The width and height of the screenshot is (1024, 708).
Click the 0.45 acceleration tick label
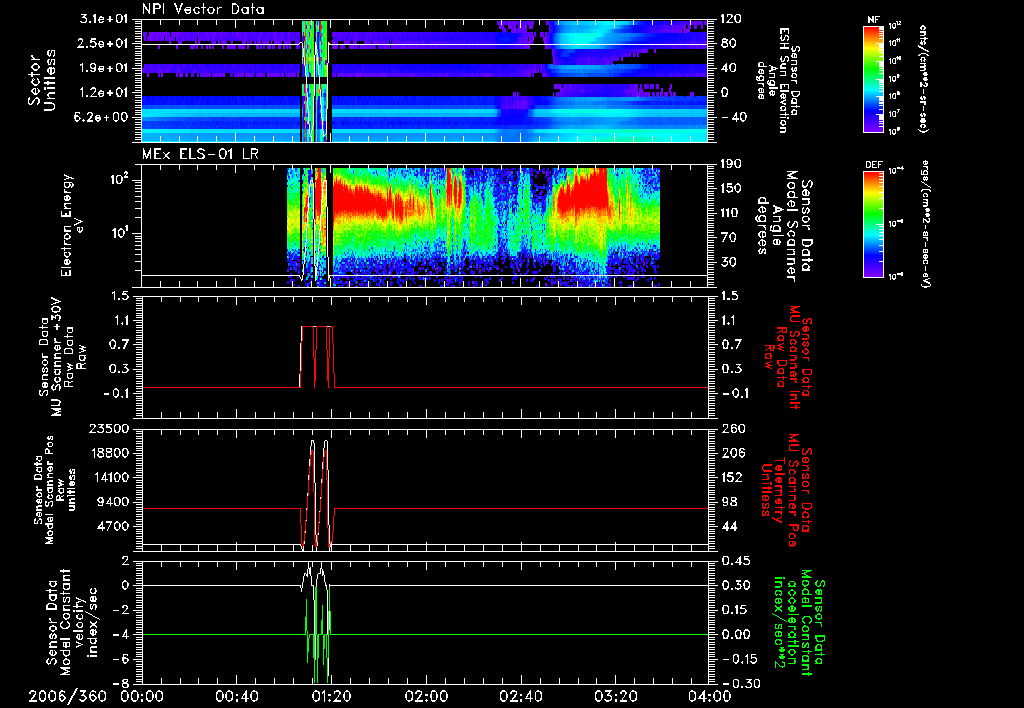(x=735, y=561)
